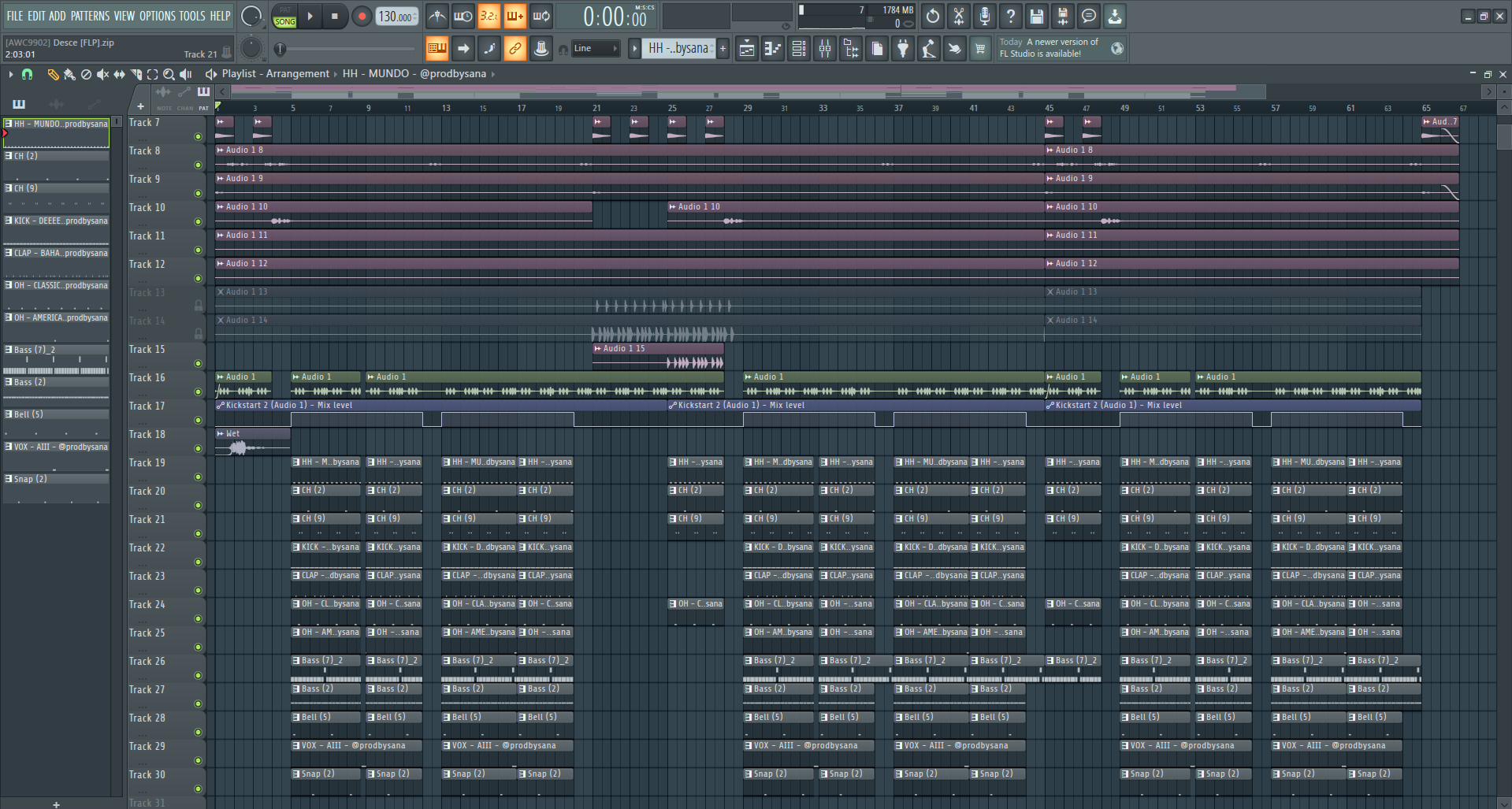Mute Track 22 with its green dot
Viewport: 1512px width, 809px height.
pyautogui.click(x=198, y=562)
